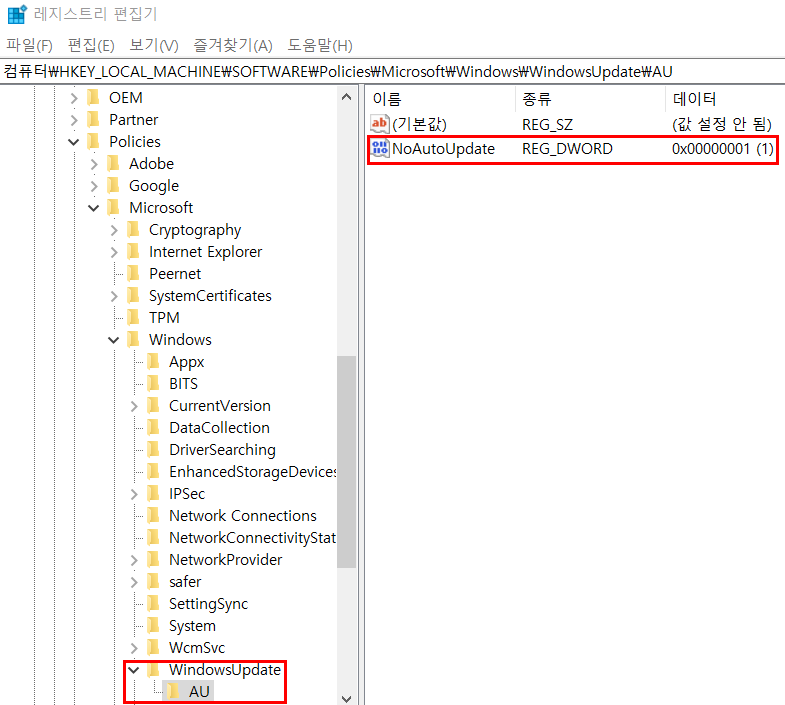Click the OEM folder icon

tap(94, 98)
